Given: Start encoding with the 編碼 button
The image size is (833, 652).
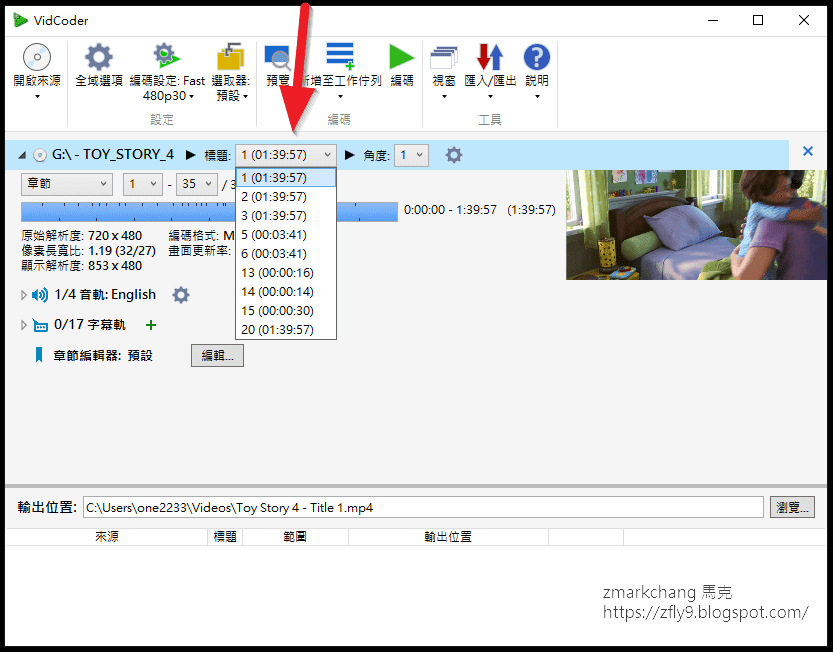Looking at the screenshot, I should click(x=400, y=60).
